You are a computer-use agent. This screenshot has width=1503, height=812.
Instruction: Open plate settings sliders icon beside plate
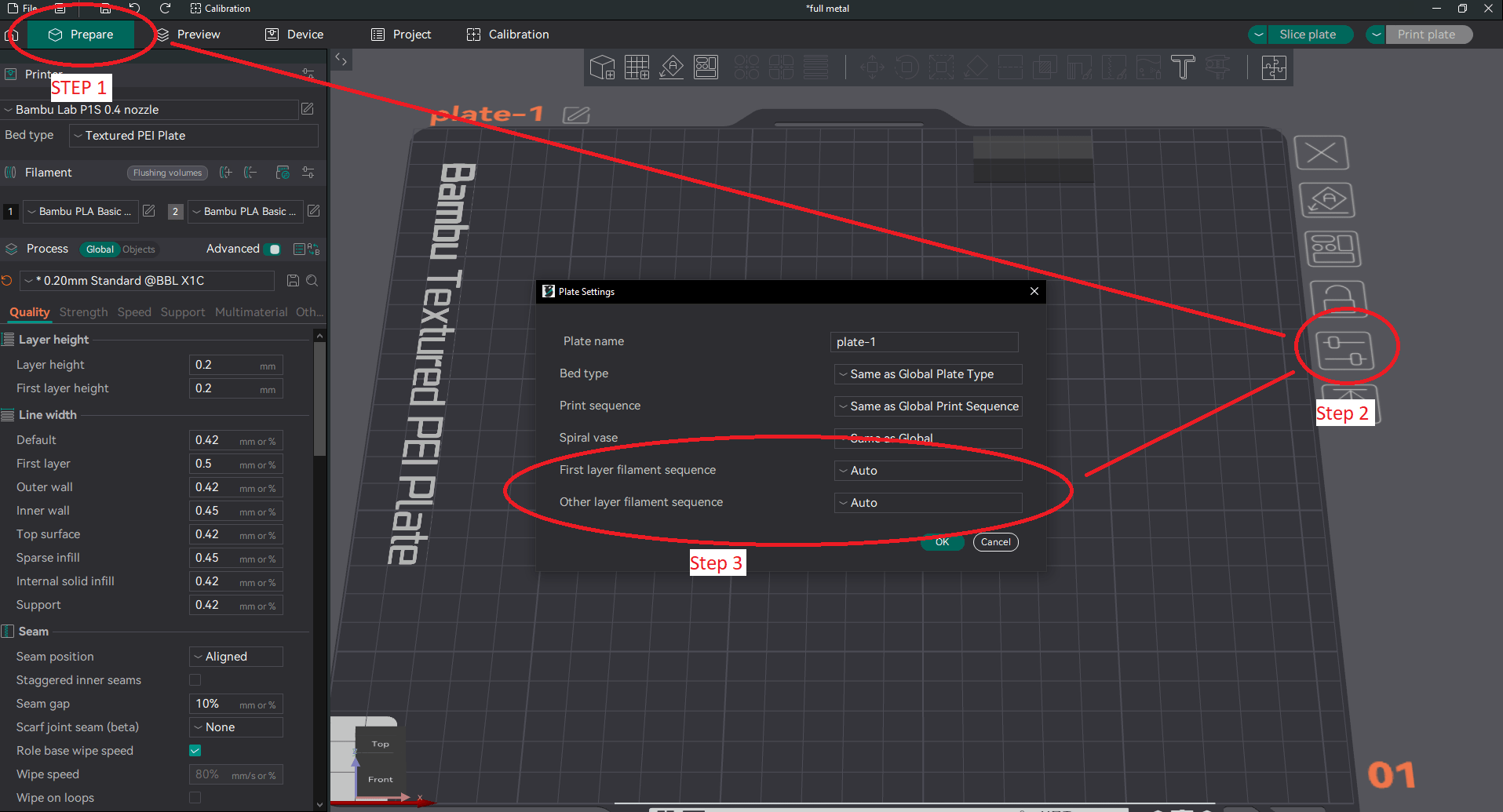[1344, 350]
